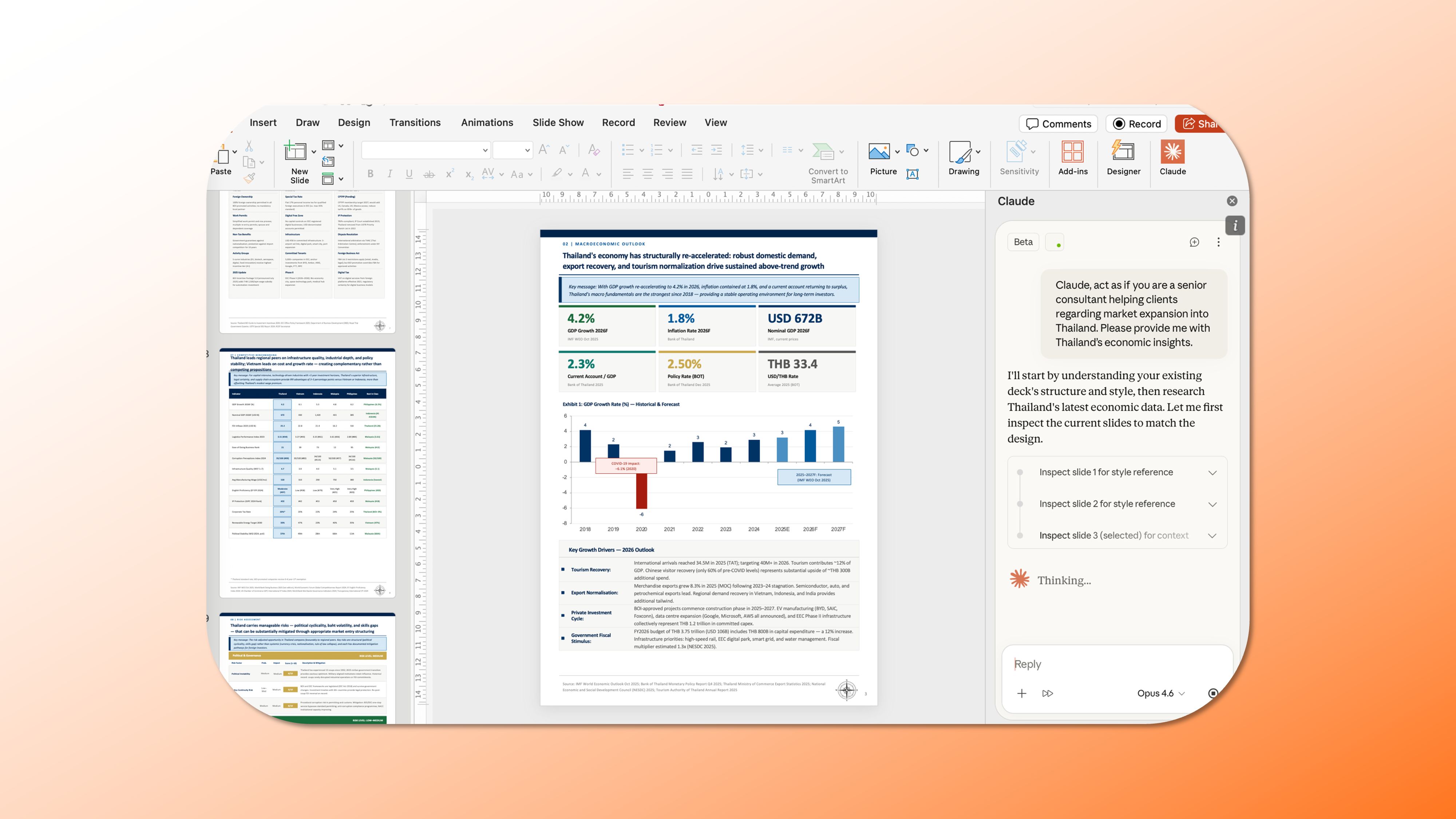This screenshot has height=819, width=1456.
Task: Toggle italic text formatting
Action: point(389,174)
